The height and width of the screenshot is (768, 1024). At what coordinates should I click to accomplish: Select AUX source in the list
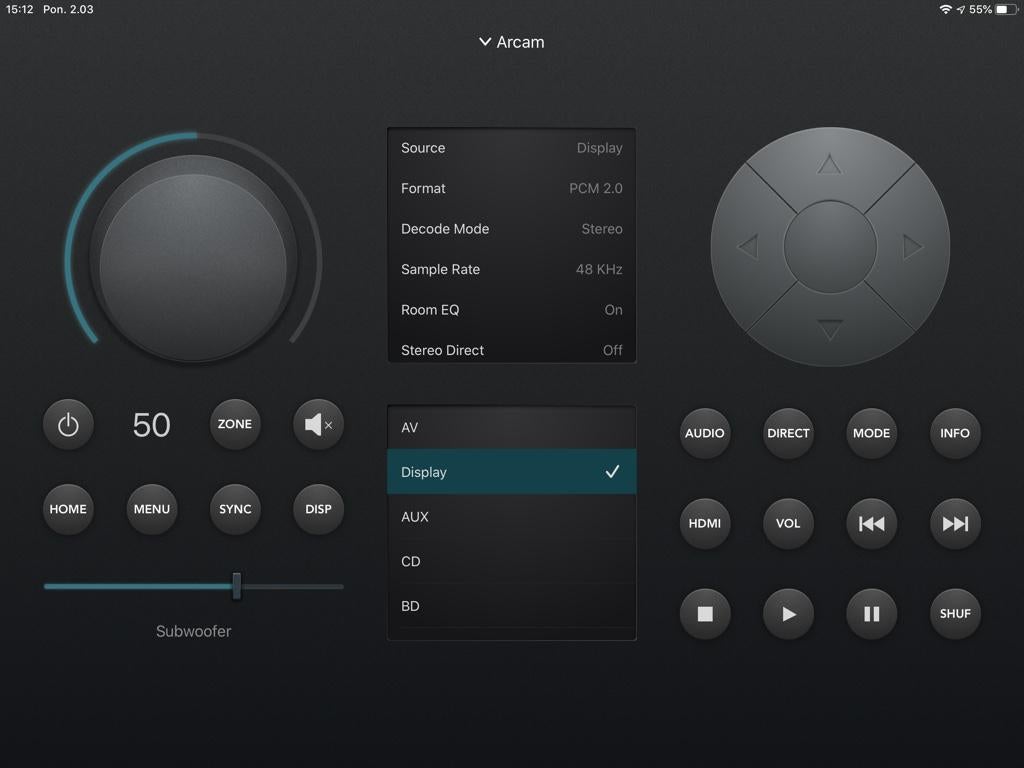511,517
